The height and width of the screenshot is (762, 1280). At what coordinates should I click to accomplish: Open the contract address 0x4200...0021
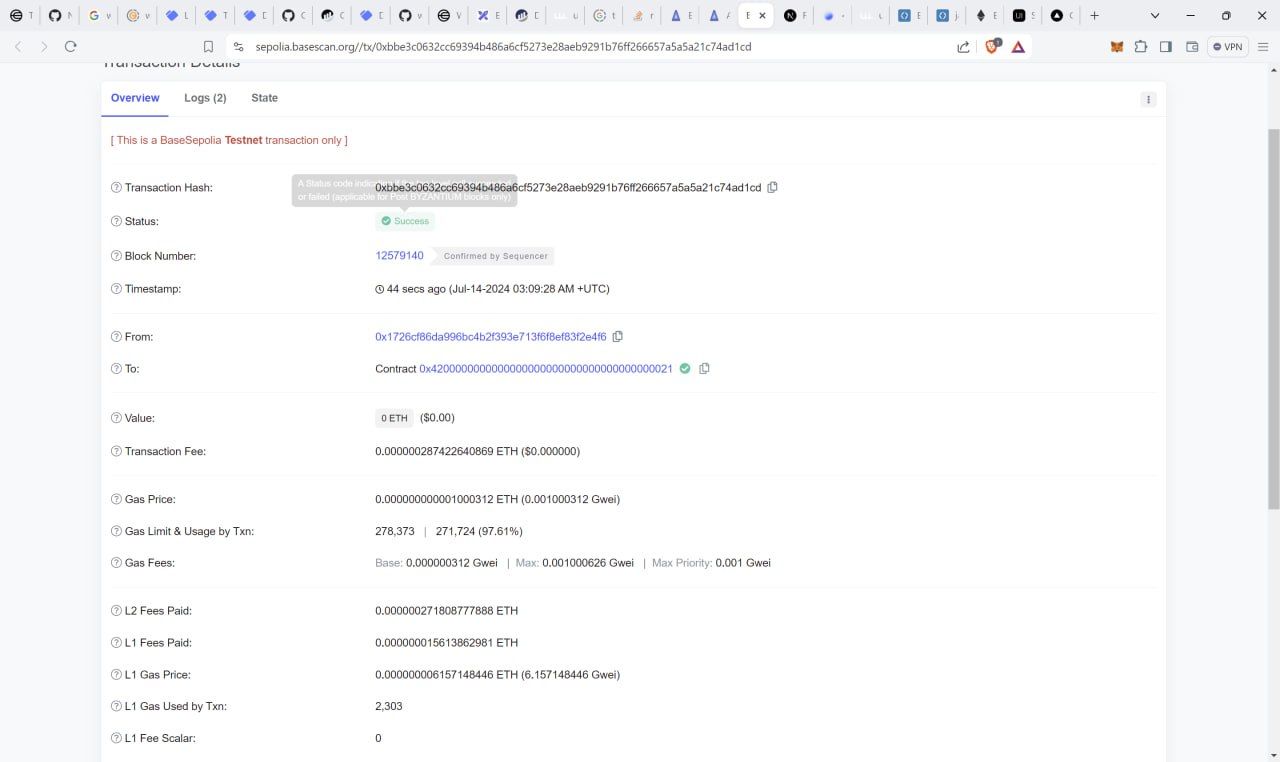coord(546,369)
